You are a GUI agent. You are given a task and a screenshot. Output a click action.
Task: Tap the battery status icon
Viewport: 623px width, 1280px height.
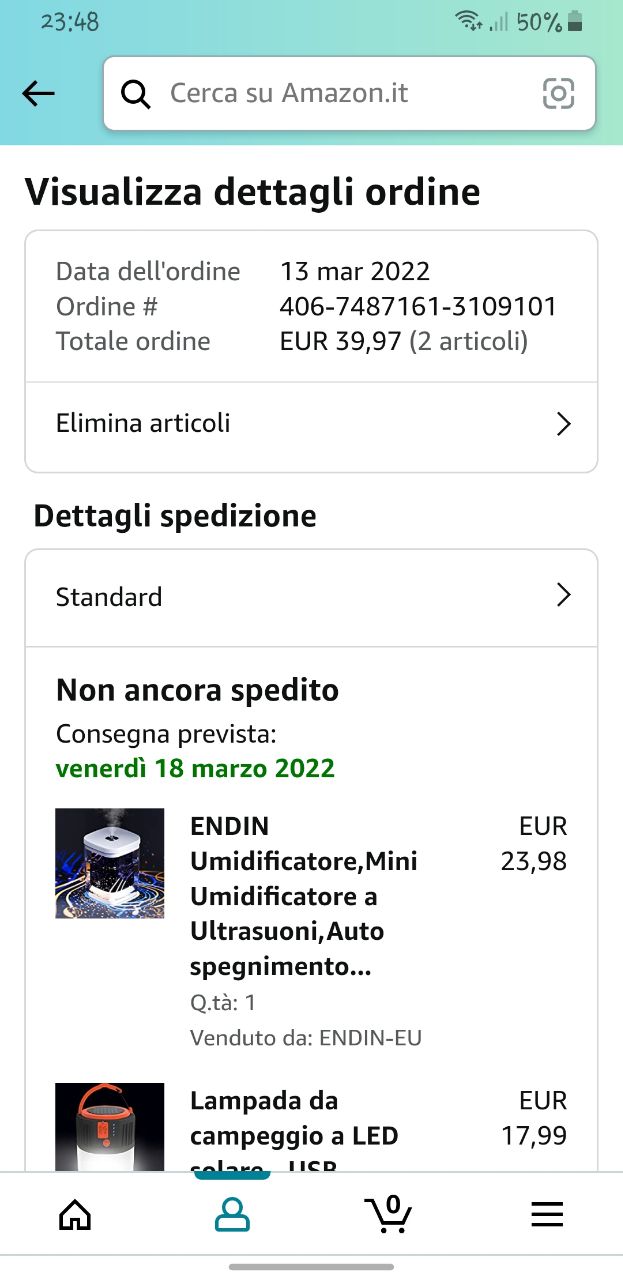pos(575,21)
